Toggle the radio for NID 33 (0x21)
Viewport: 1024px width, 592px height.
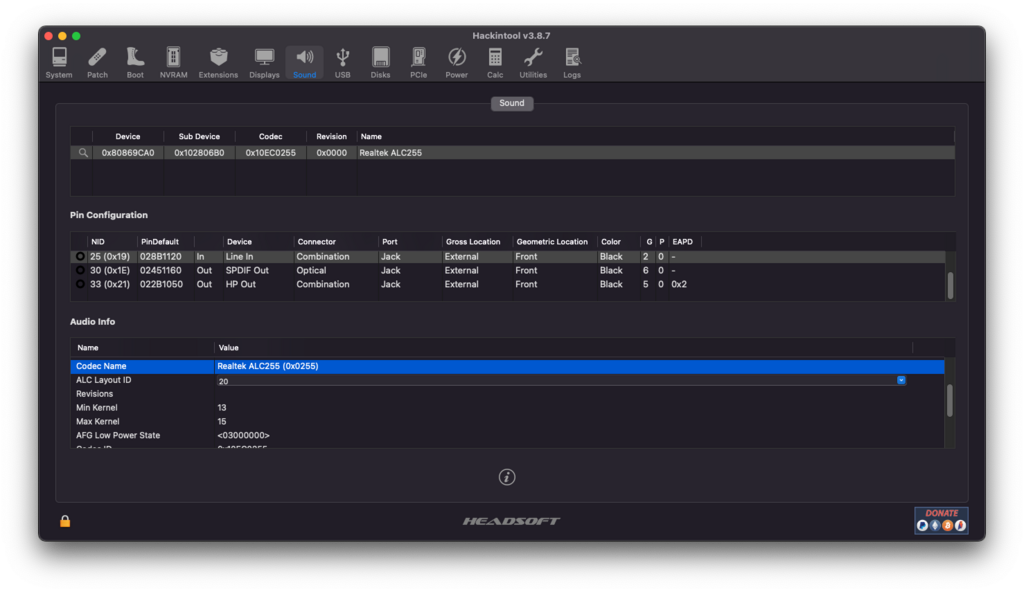(80, 284)
